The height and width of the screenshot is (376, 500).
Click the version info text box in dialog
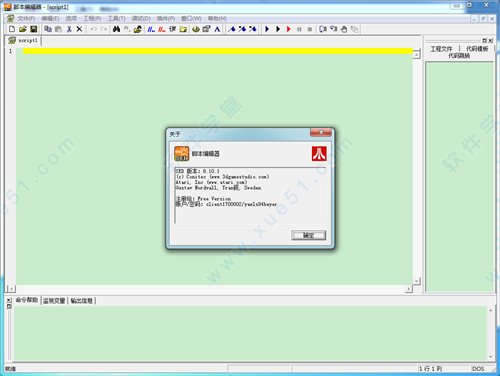coord(250,196)
